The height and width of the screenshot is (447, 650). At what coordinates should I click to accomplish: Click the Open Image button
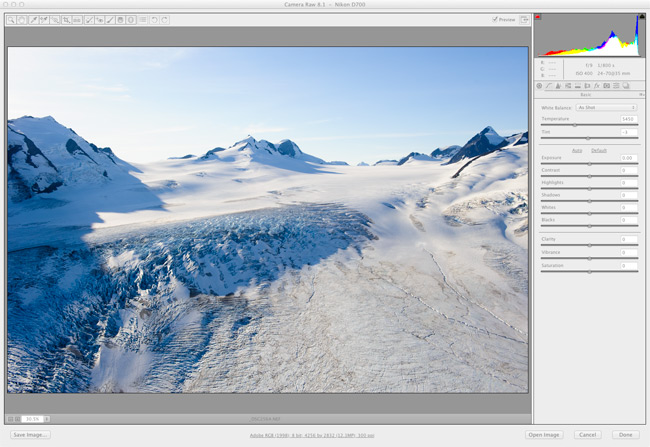[x=544, y=435]
